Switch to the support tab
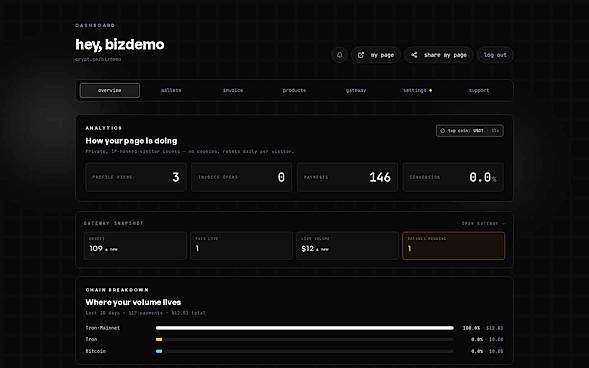 [479, 90]
